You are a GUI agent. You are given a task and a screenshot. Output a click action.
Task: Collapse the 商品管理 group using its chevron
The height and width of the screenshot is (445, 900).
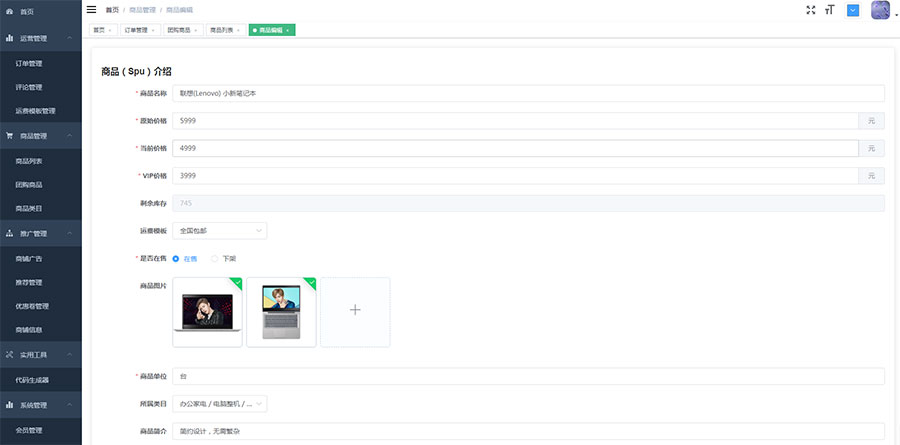[69, 136]
